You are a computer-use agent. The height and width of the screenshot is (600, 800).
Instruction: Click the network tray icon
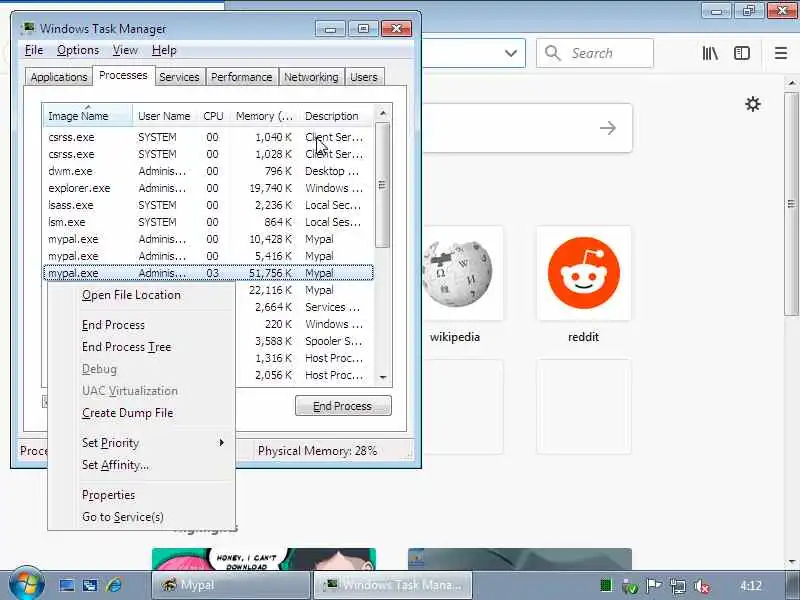point(678,586)
